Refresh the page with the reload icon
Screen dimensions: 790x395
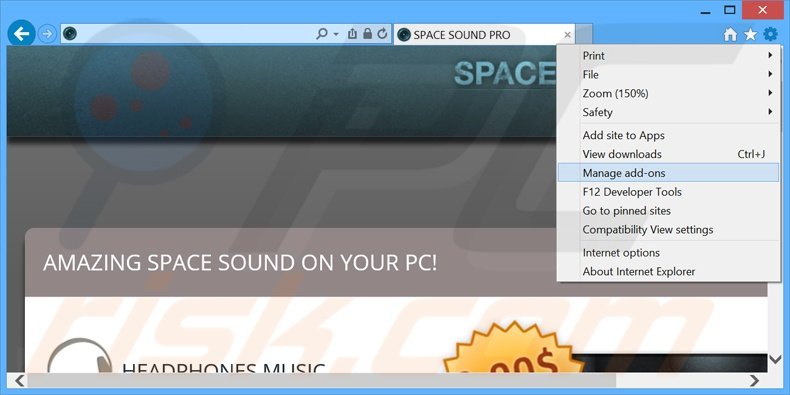click(x=382, y=34)
